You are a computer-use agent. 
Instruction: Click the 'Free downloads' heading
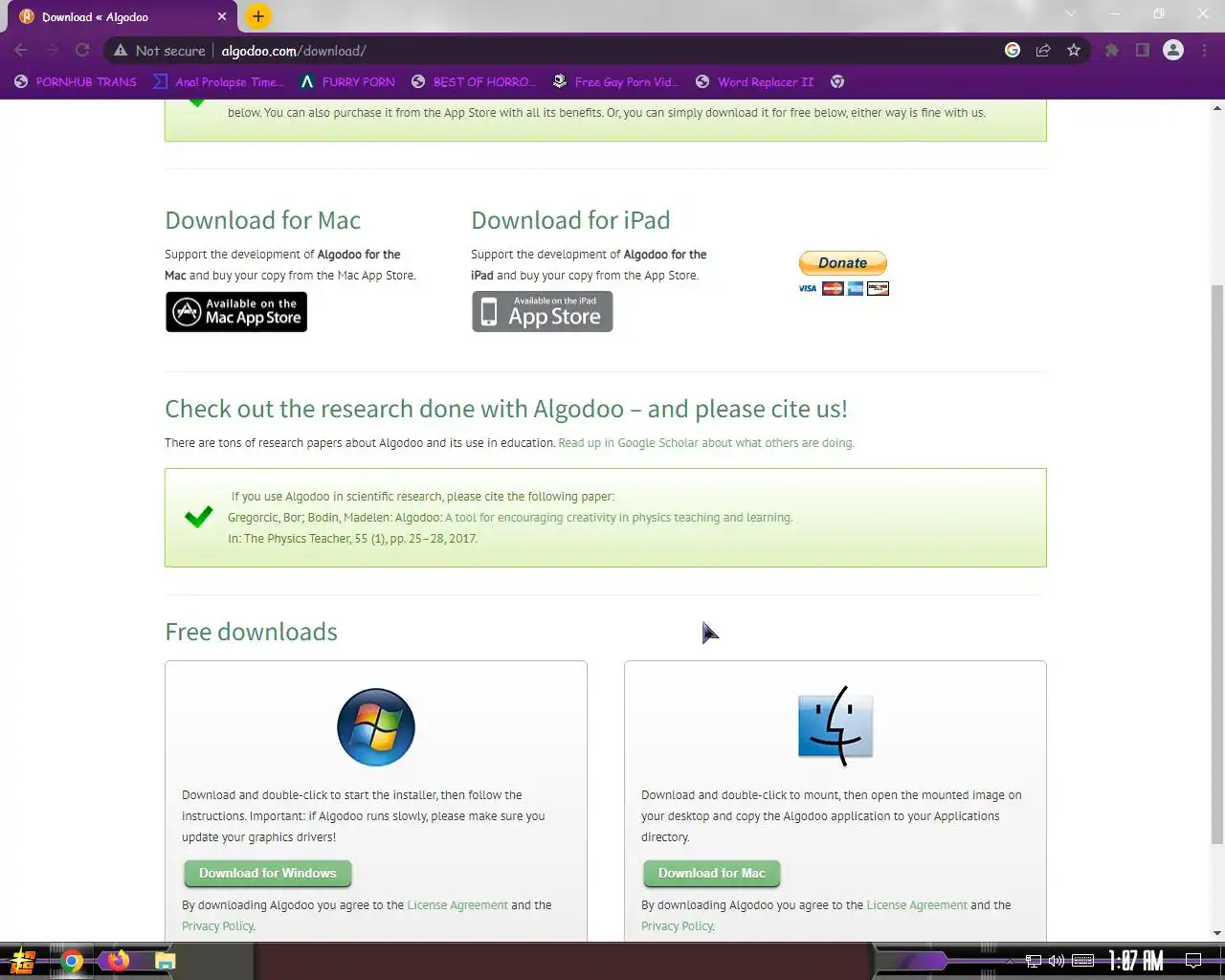pos(251,632)
